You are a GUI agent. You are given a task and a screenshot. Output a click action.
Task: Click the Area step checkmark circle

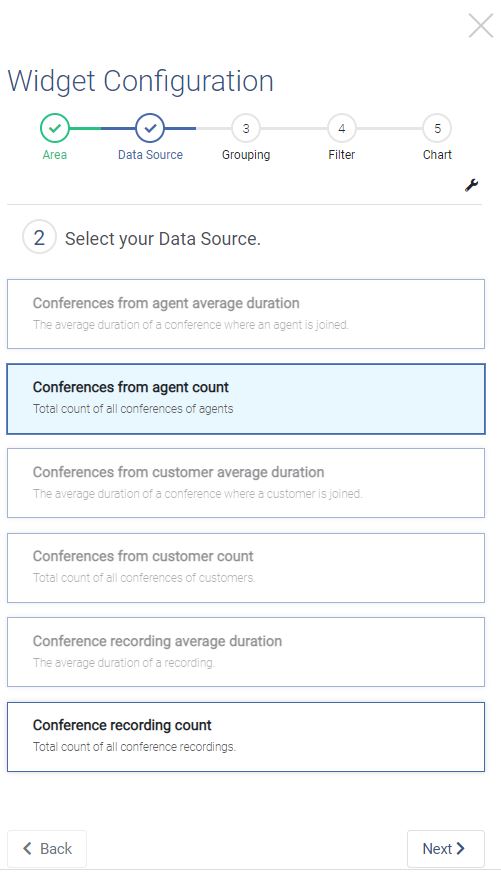click(54, 128)
